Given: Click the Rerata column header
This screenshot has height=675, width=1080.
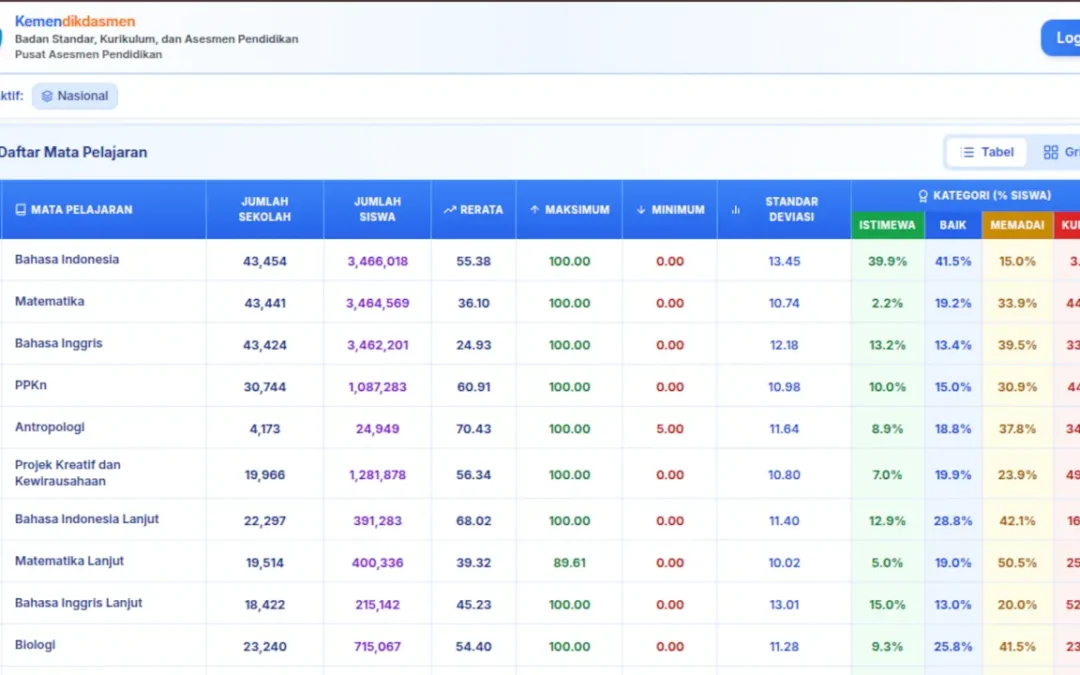Looking at the screenshot, I should tap(474, 209).
